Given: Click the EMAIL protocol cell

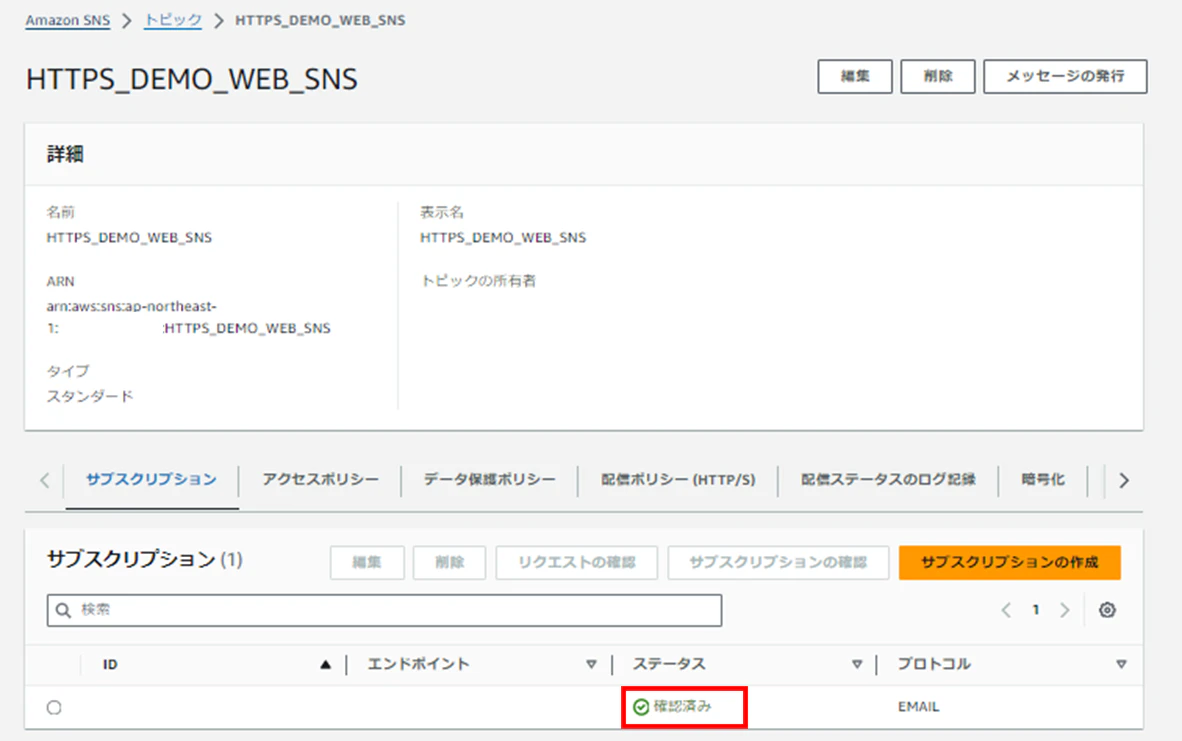Looking at the screenshot, I should pyautogui.click(x=918, y=707).
